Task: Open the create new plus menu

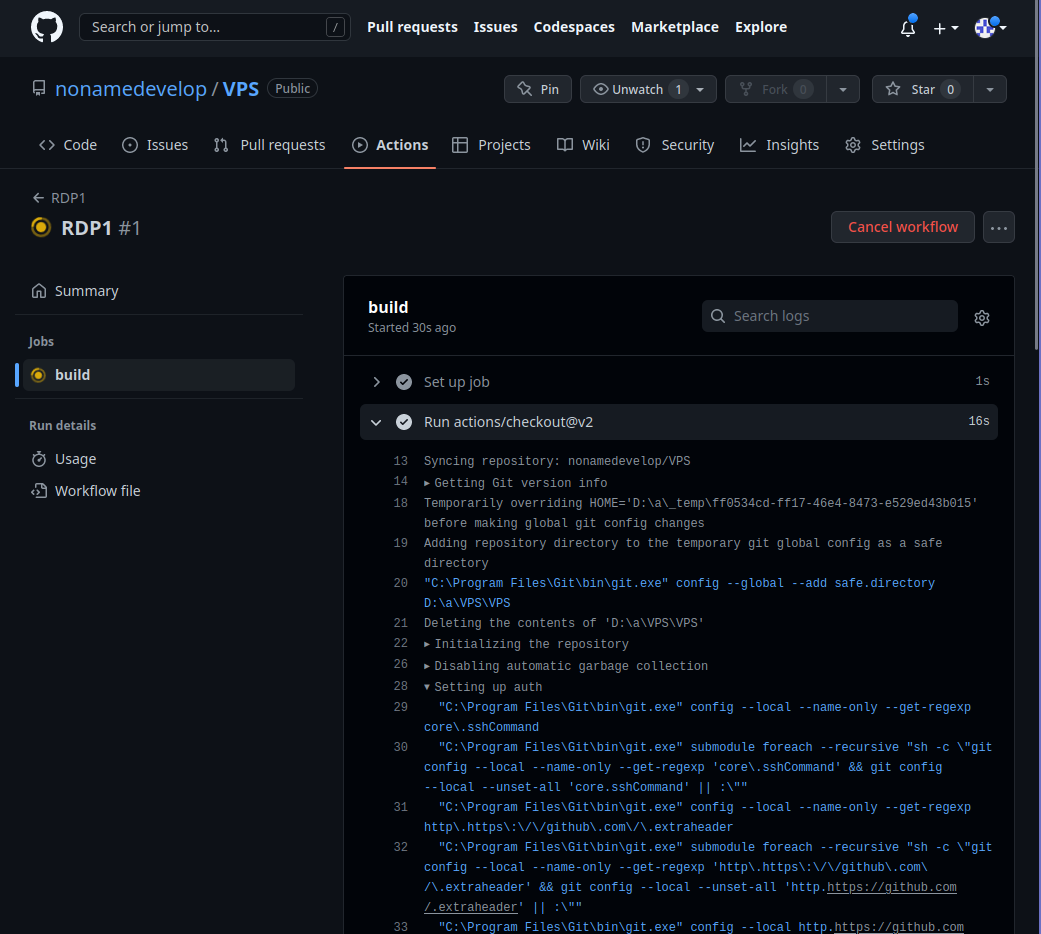Action: click(x=945, y=28)
